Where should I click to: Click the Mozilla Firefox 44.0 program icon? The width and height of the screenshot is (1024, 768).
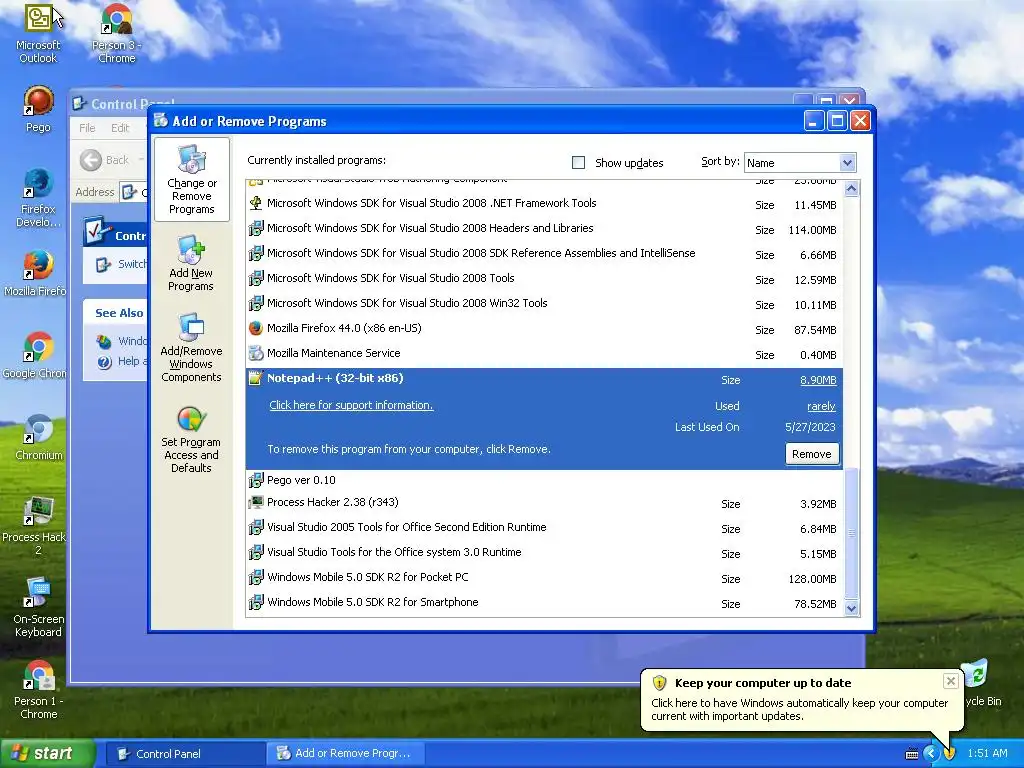click(256, 328)
